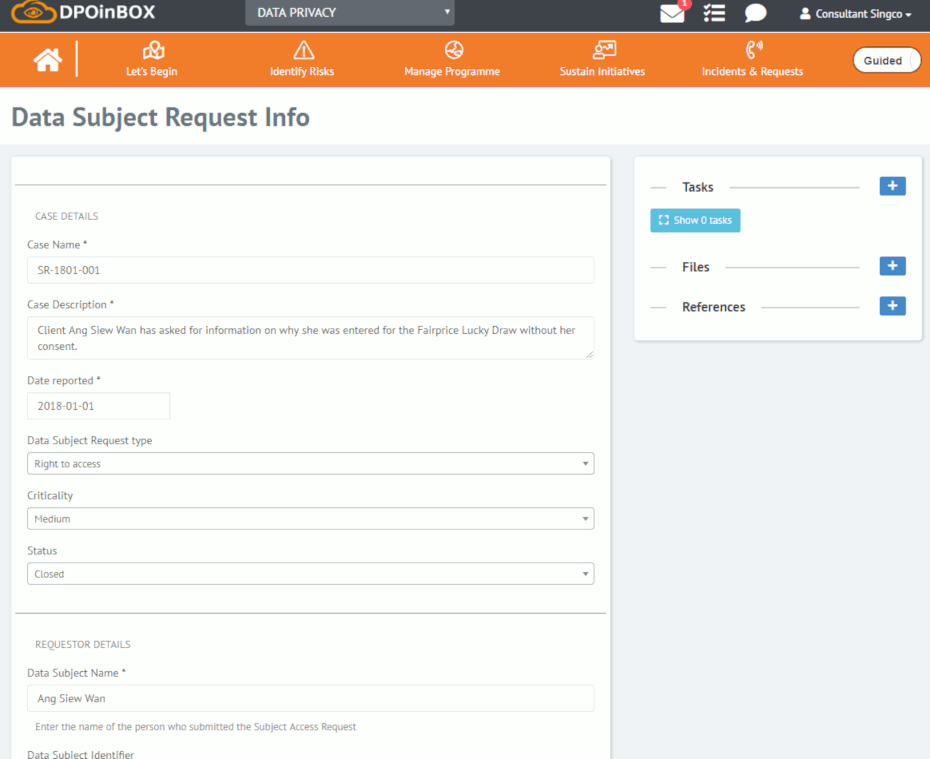This screenshot has height=759, width=930.
Task: Open the Criticality dropdown
Action: click(x=310, y=519)
